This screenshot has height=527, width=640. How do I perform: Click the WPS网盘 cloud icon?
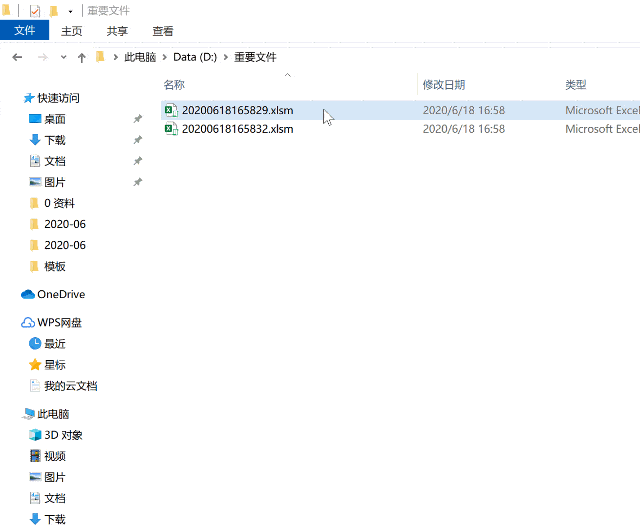[28, 323]
